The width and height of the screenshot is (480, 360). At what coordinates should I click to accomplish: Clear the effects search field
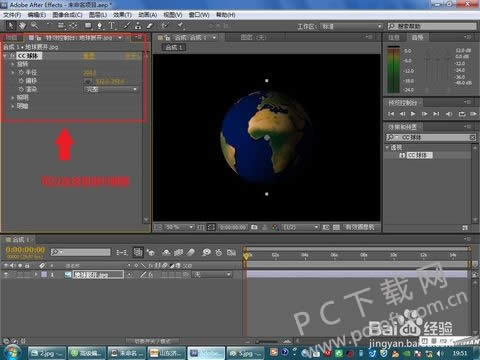pyautogui.click(x=473, y=137)
